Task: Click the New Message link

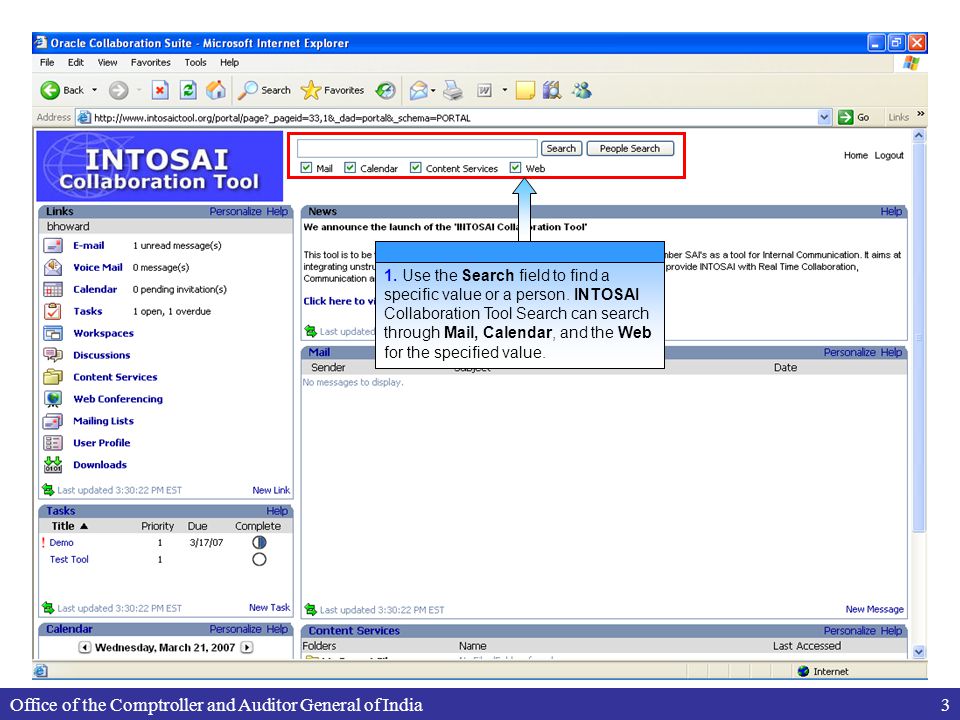Action: 874,609
